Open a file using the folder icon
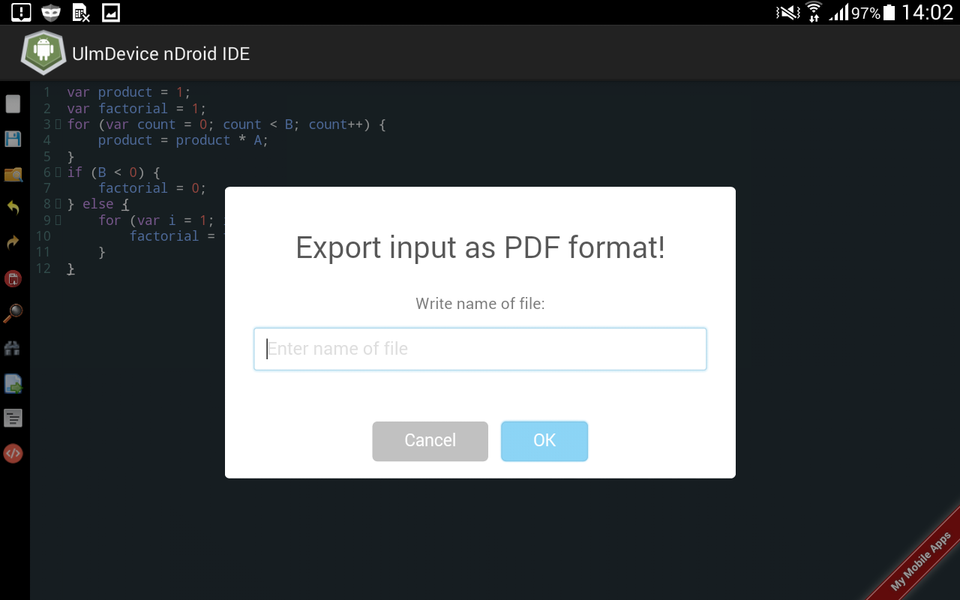 [13, 174]
